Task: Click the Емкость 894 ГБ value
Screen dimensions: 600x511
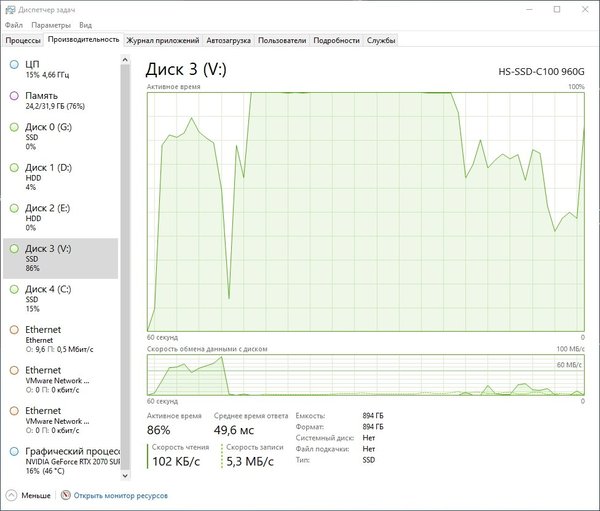Action: tap(373, 416)
